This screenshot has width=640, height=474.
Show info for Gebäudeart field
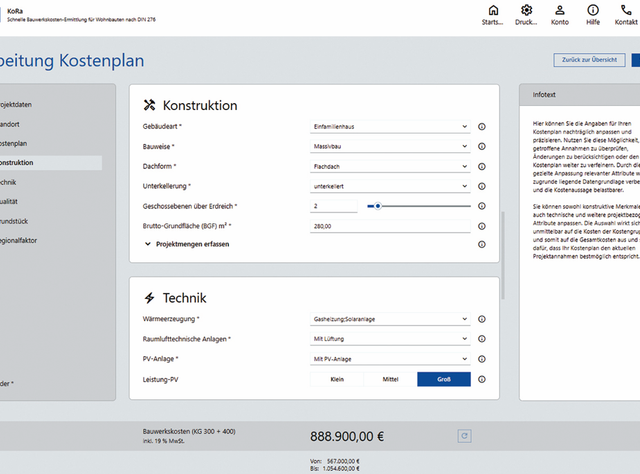[482, 127]
